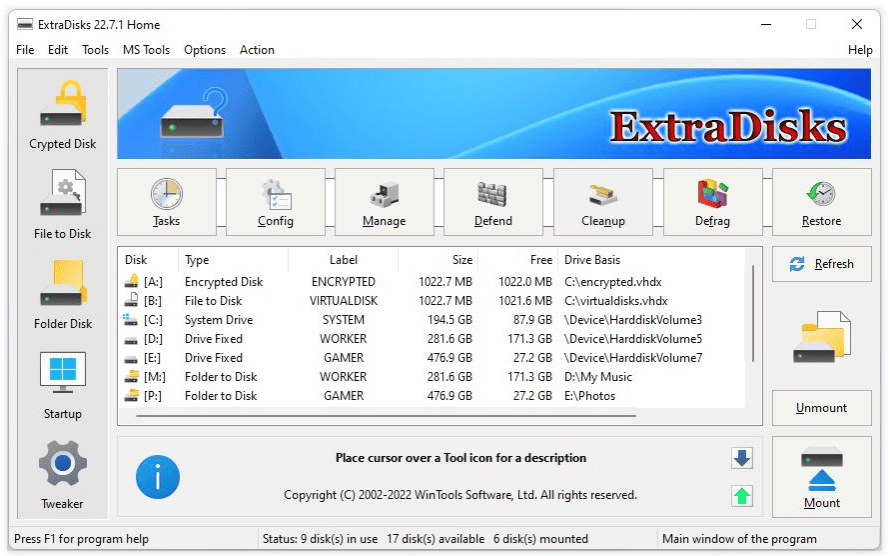Open the Cleanup tool
The width and height of the screenshot is (888, 556).
(x=603, y=202)
